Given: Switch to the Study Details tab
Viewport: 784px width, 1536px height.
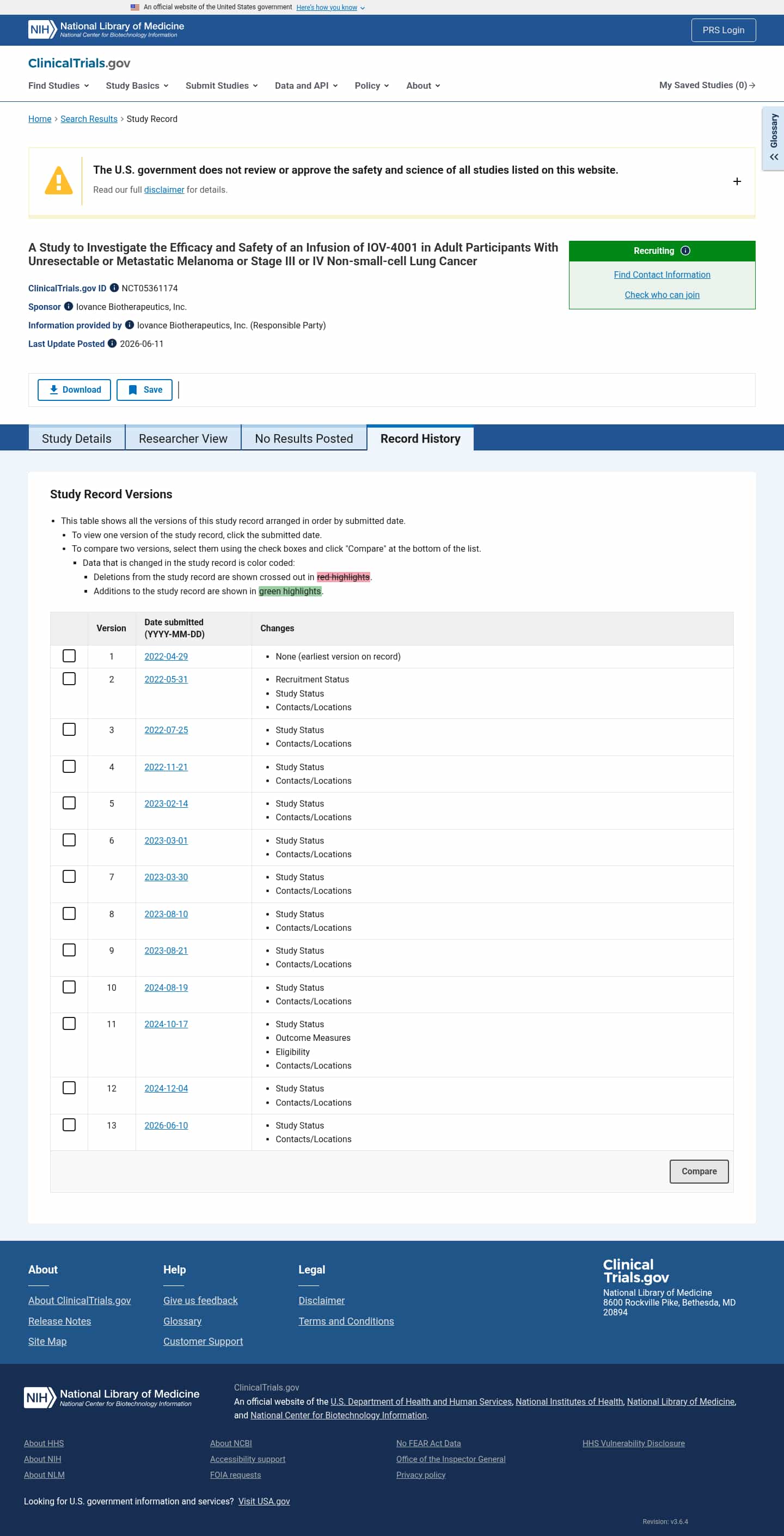Looking at the screenshot, I should pos(77,438).
